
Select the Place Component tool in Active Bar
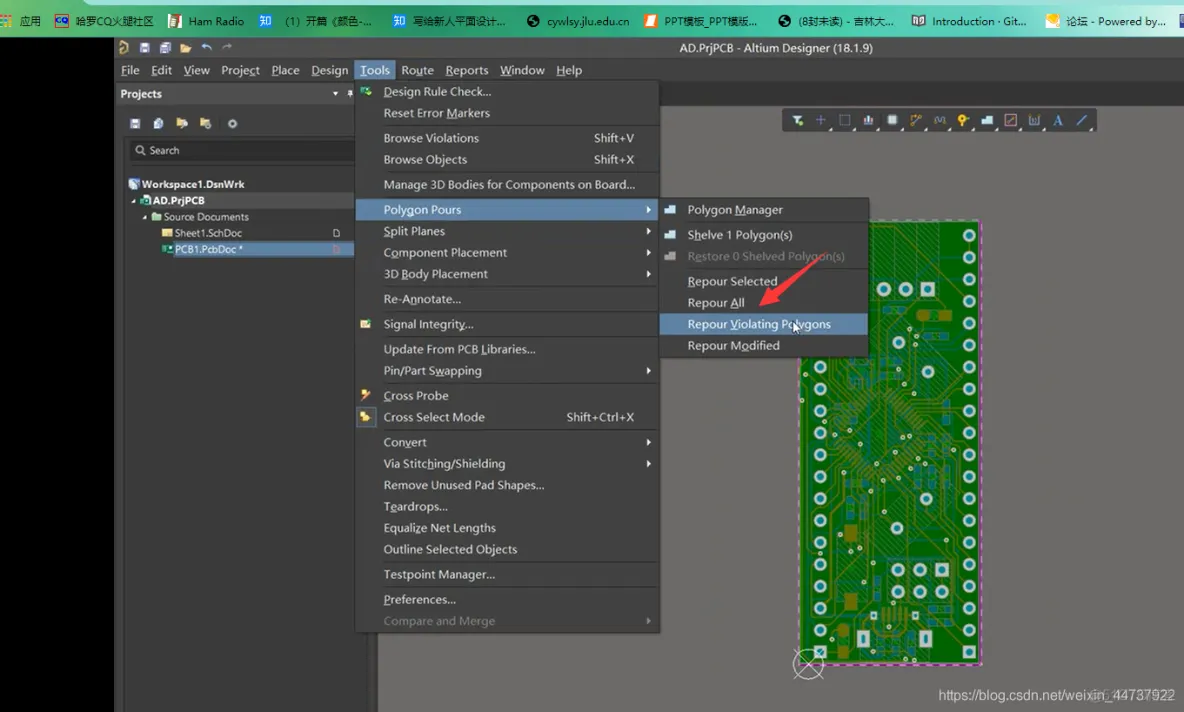pos(893,120)
